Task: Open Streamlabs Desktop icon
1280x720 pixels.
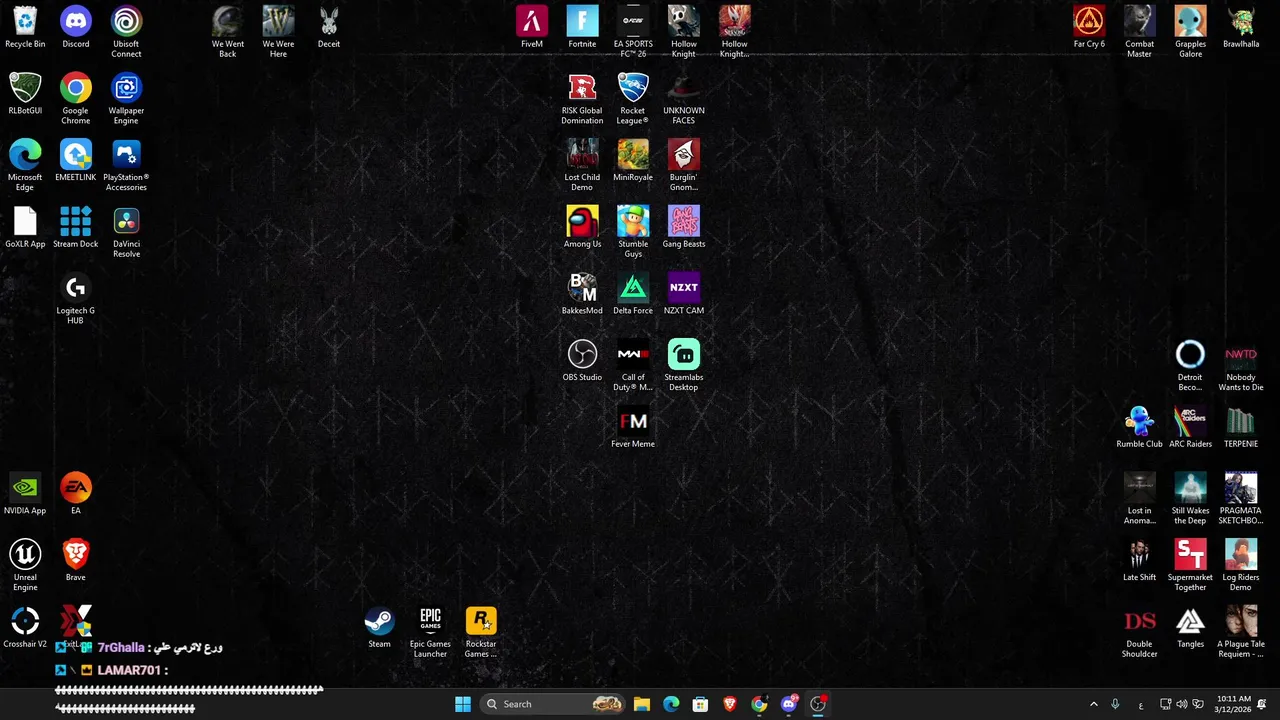Action: click(684, 366)
